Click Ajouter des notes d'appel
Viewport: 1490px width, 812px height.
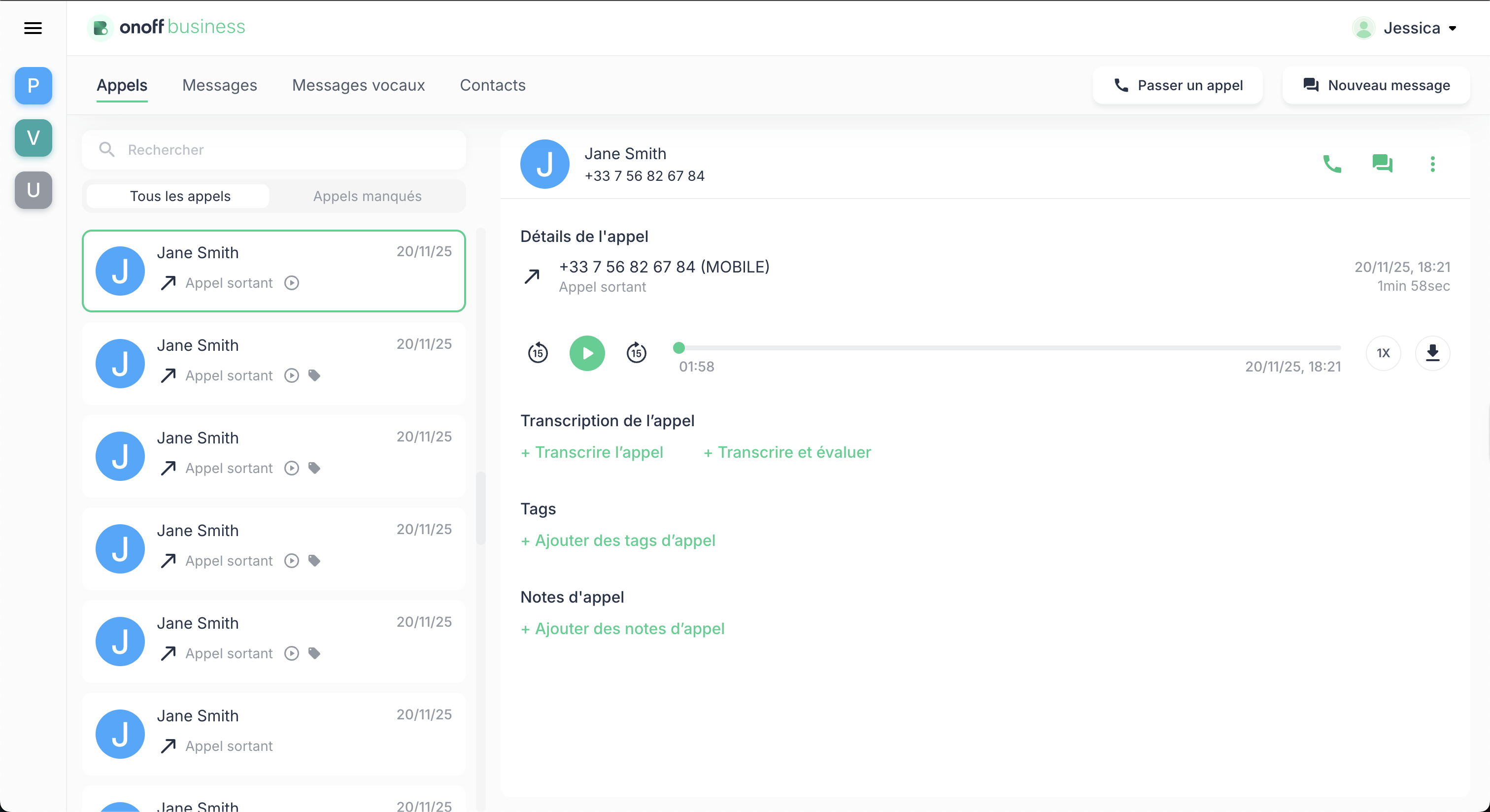(622, 629)
